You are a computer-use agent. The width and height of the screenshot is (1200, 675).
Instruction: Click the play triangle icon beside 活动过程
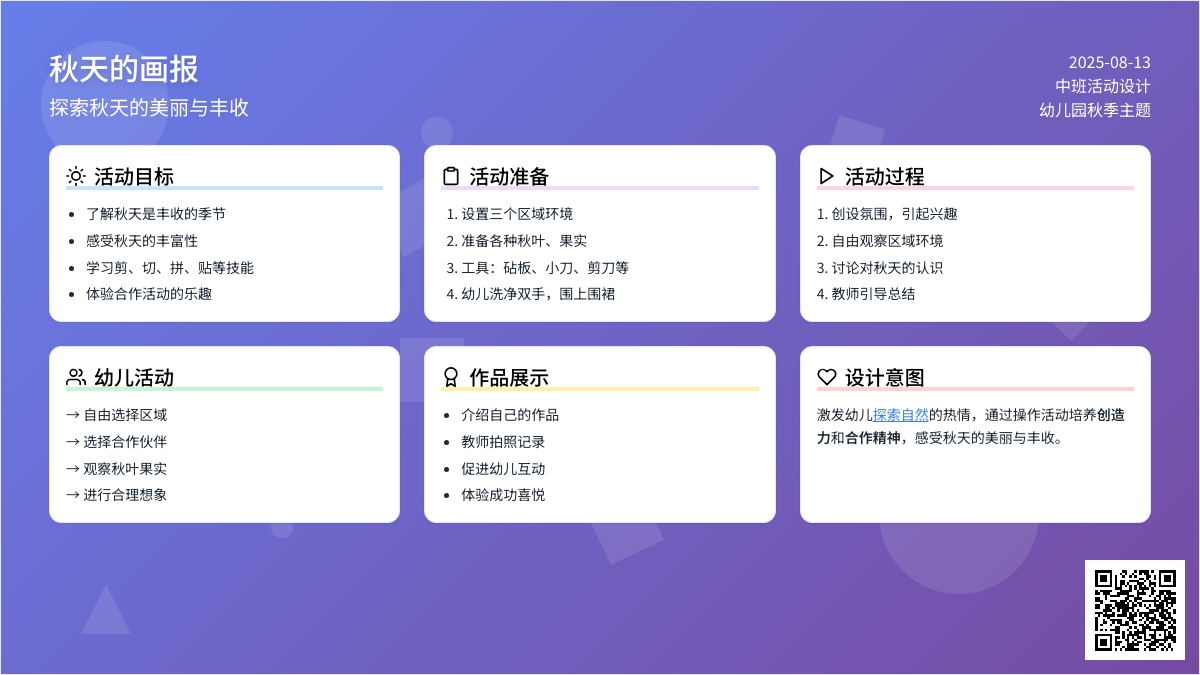826,176
